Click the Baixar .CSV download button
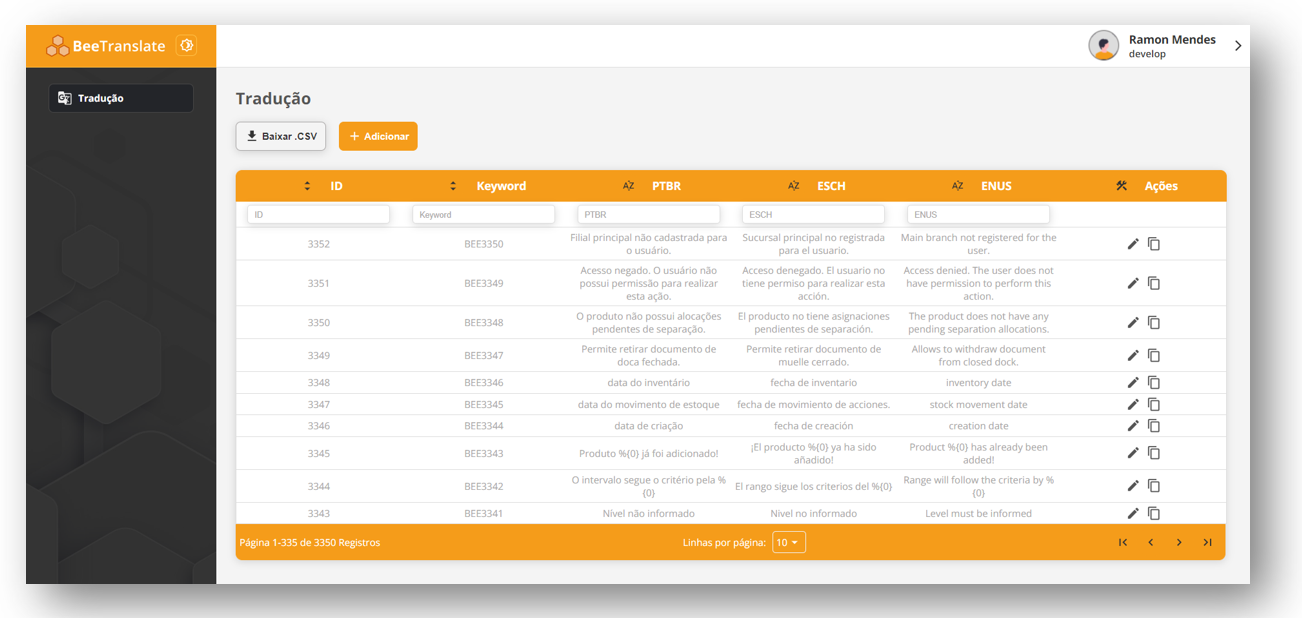This screenshot has width=1302, height=618. pos(281,136)
